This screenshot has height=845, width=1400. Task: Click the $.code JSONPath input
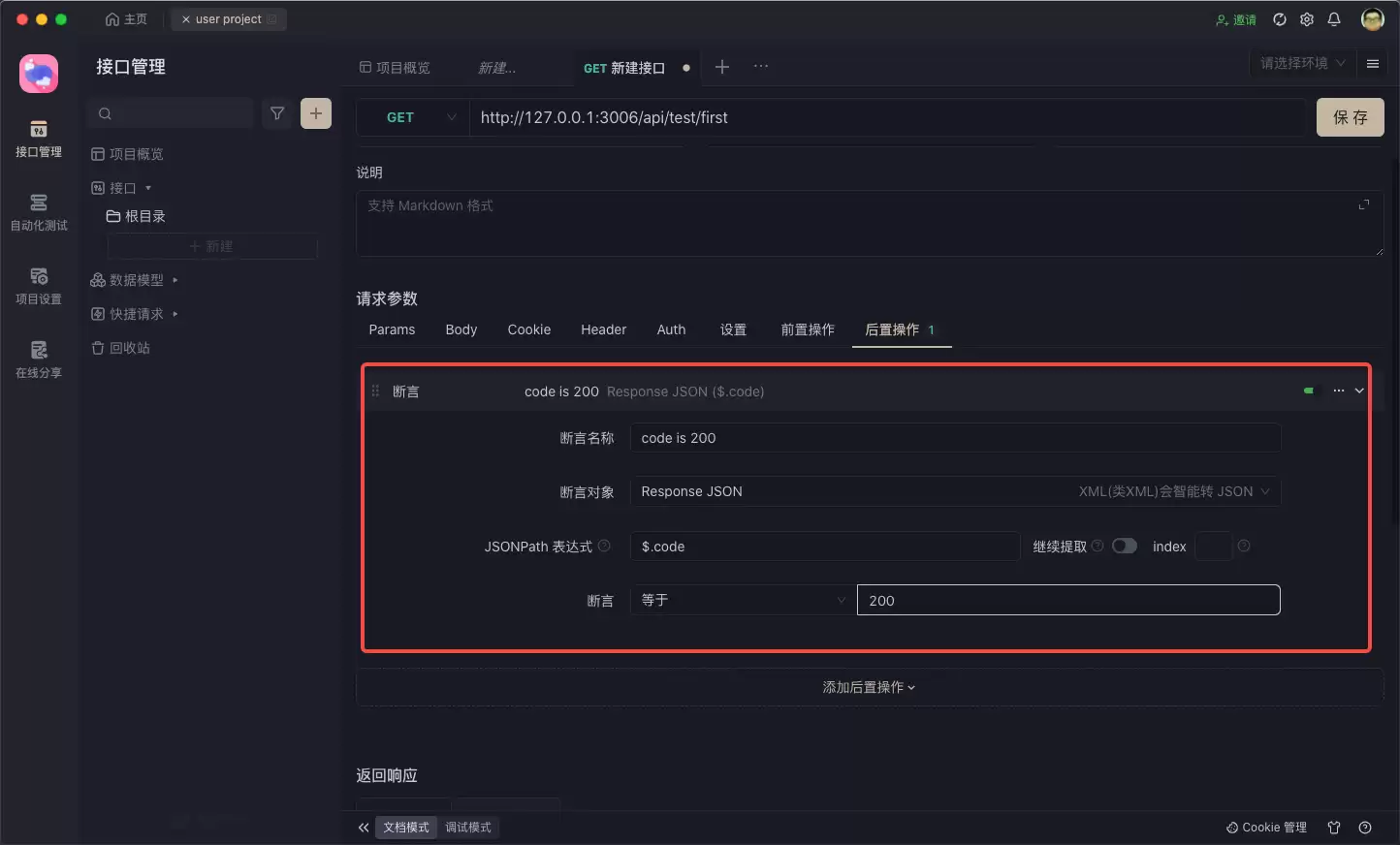coord(825,547)
